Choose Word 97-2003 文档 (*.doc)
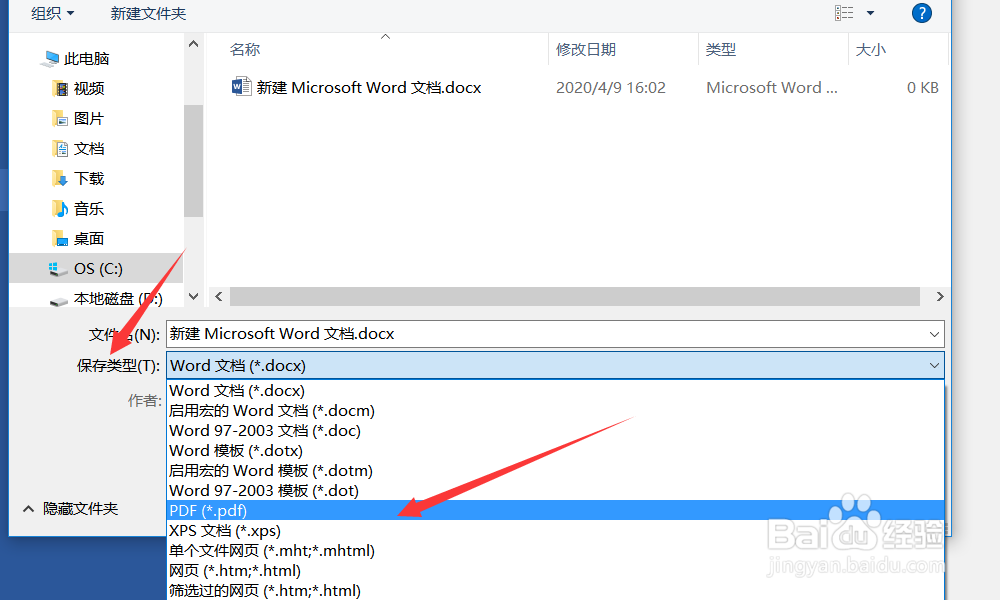Screen dimensions: 1000x600 [555, 430]
